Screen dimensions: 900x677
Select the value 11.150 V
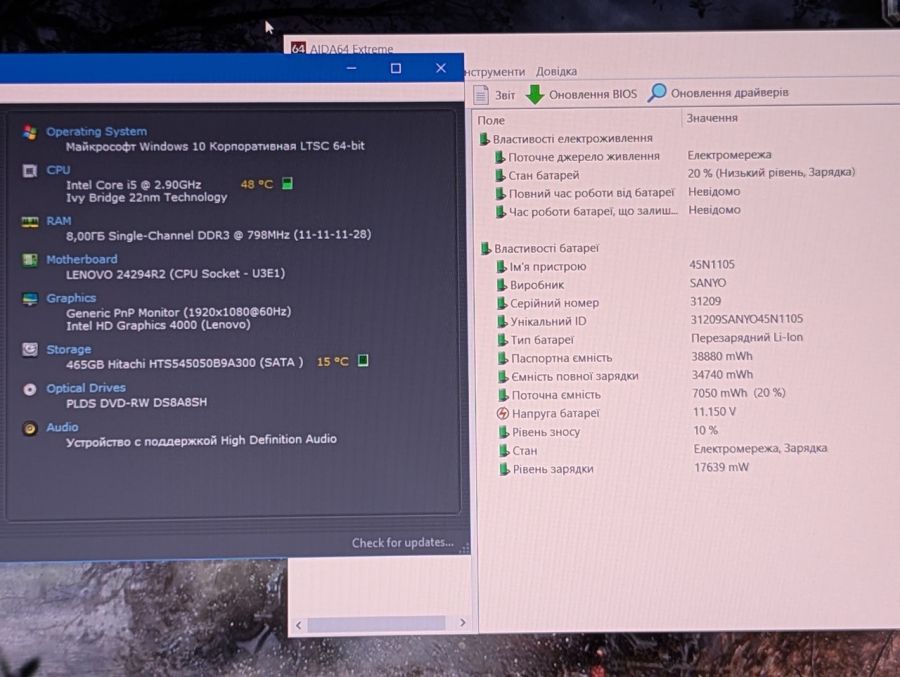[715, 412]
